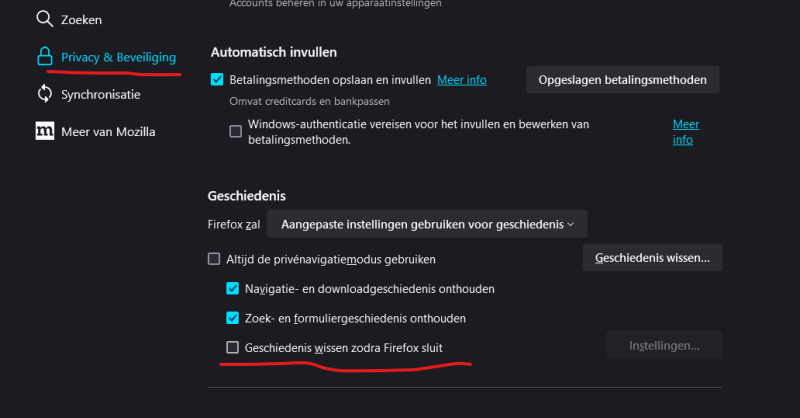The height and width of the screenshot is (418, 800).
Task: Click the Opgeslagen betalingsmethoden button
Action: [x=622, y=80]
